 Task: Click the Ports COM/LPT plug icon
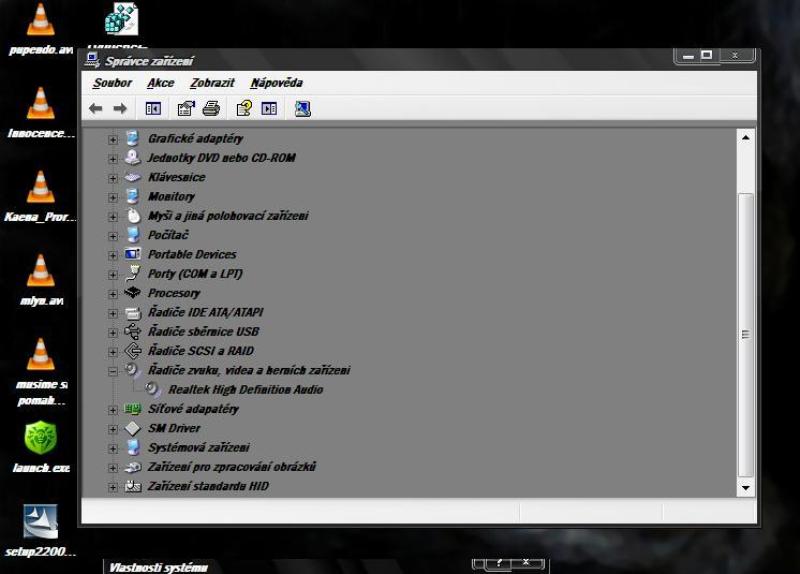click(133, 273)
